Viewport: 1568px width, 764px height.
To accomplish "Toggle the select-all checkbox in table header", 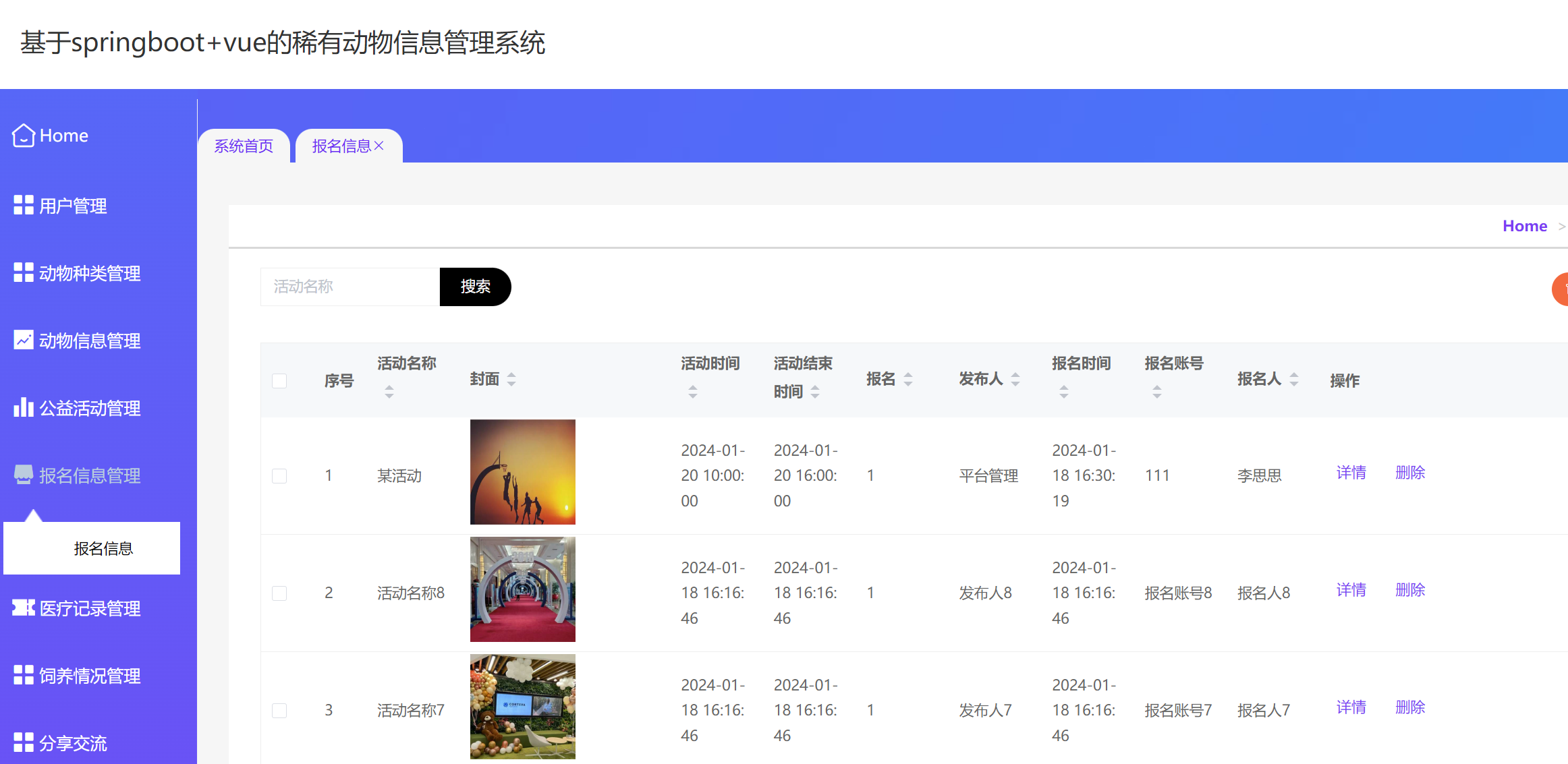I will coord(279,380).
